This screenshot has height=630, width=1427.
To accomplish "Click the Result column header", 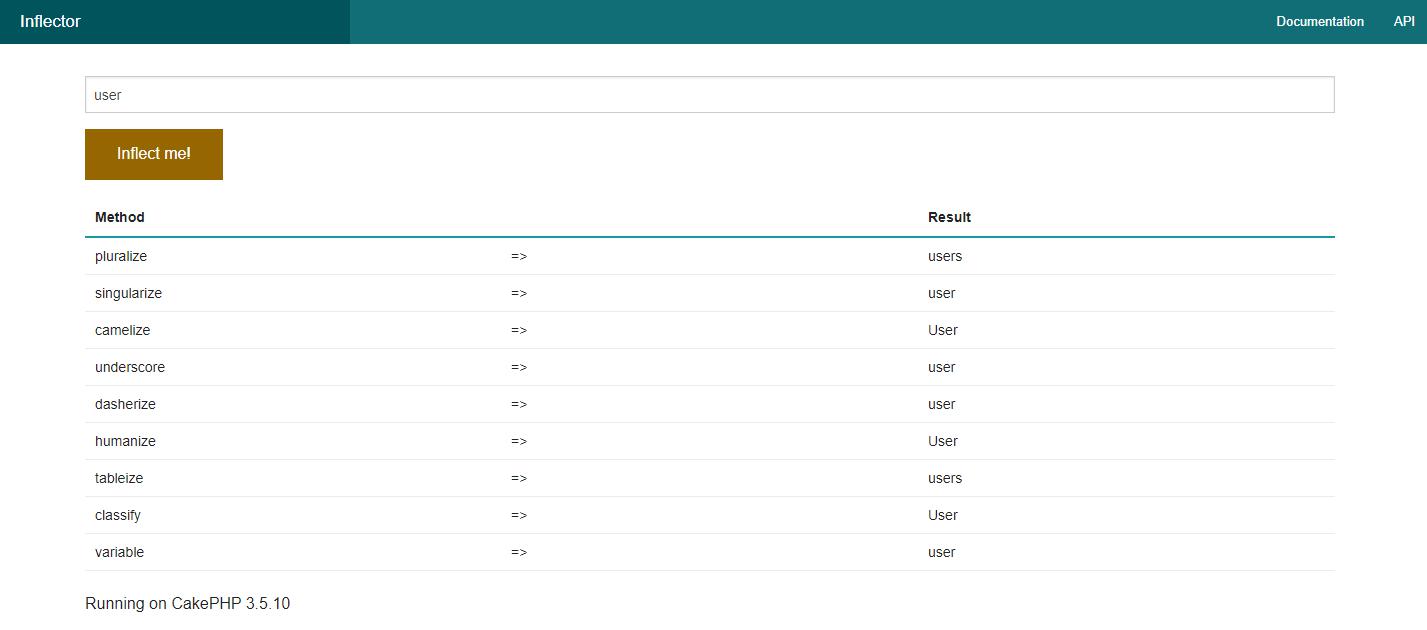I will point(949,217).
